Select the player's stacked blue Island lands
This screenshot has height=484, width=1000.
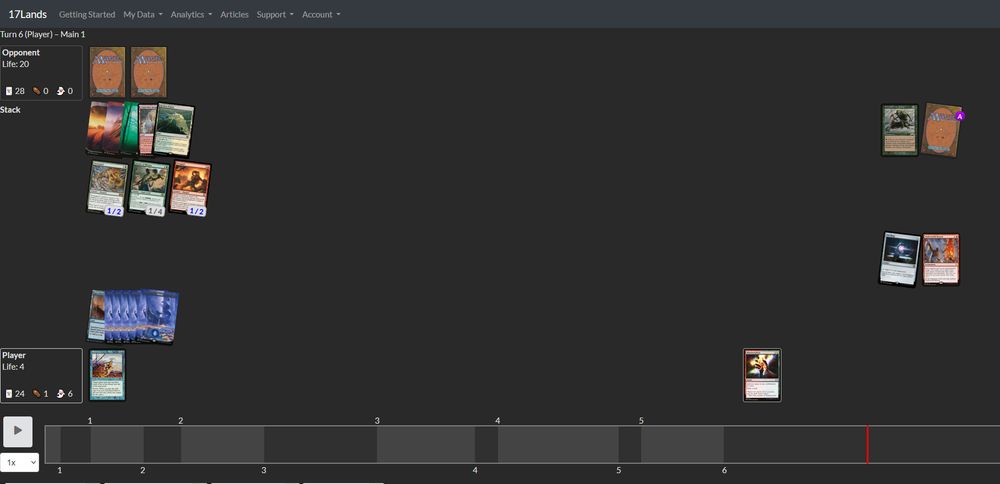coord(142,317)
